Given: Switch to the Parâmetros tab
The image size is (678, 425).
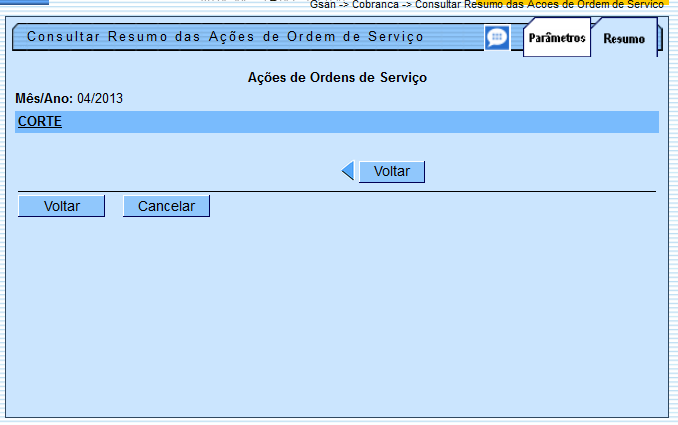Looking at the screenshot, I should [557, 38].
